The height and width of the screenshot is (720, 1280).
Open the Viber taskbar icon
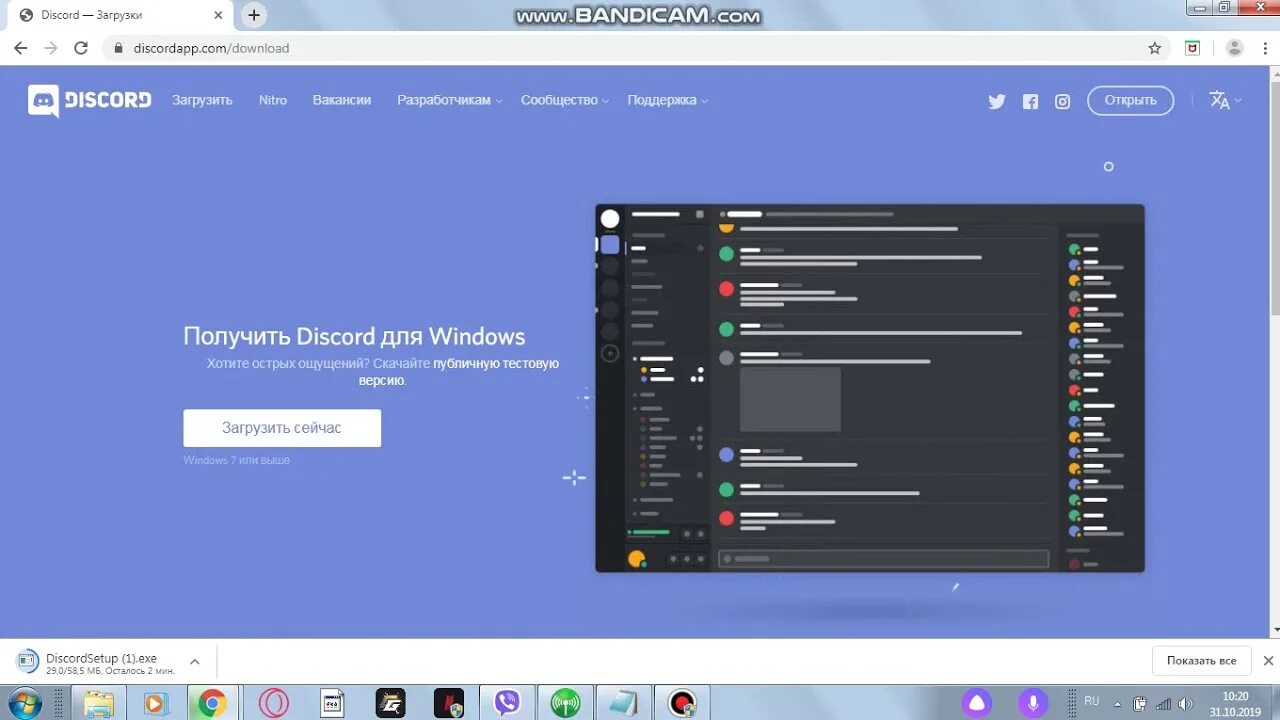point(508,703)
